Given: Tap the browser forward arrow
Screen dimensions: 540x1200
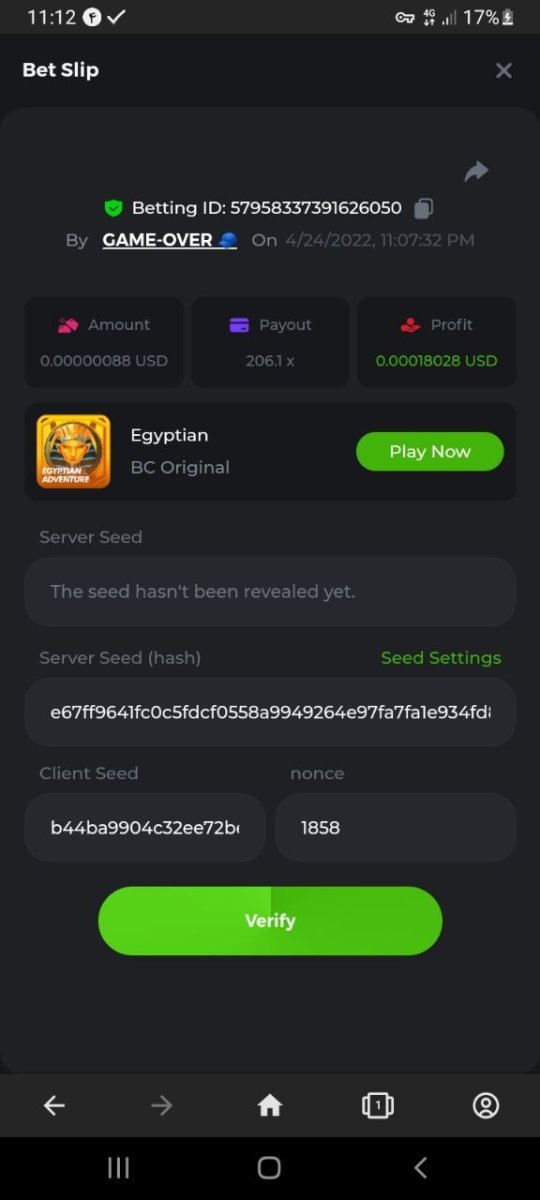Looking at the screenshot, I should click(x=162, y=1105).
